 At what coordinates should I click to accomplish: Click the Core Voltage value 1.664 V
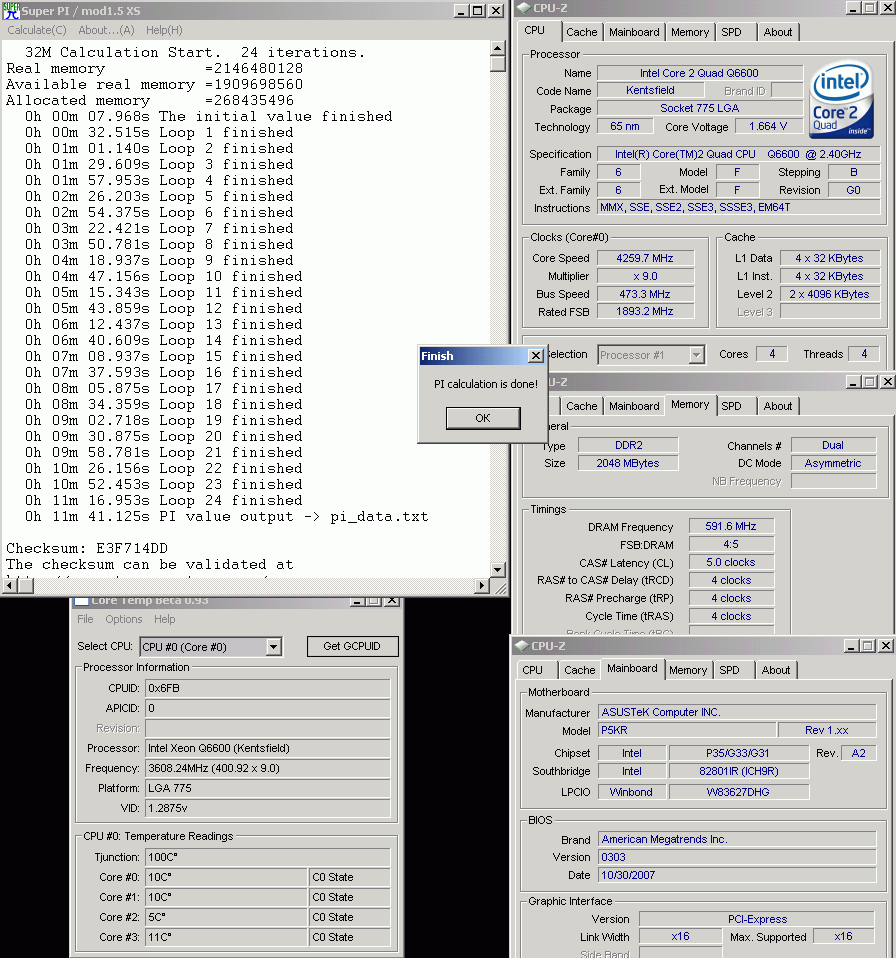click(768, 126)
